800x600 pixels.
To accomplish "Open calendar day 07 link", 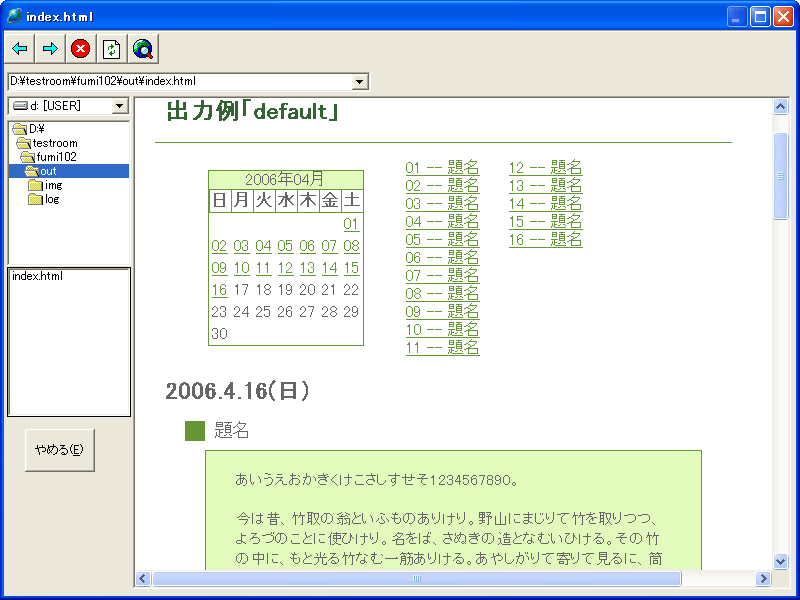I will pos(329,246).
